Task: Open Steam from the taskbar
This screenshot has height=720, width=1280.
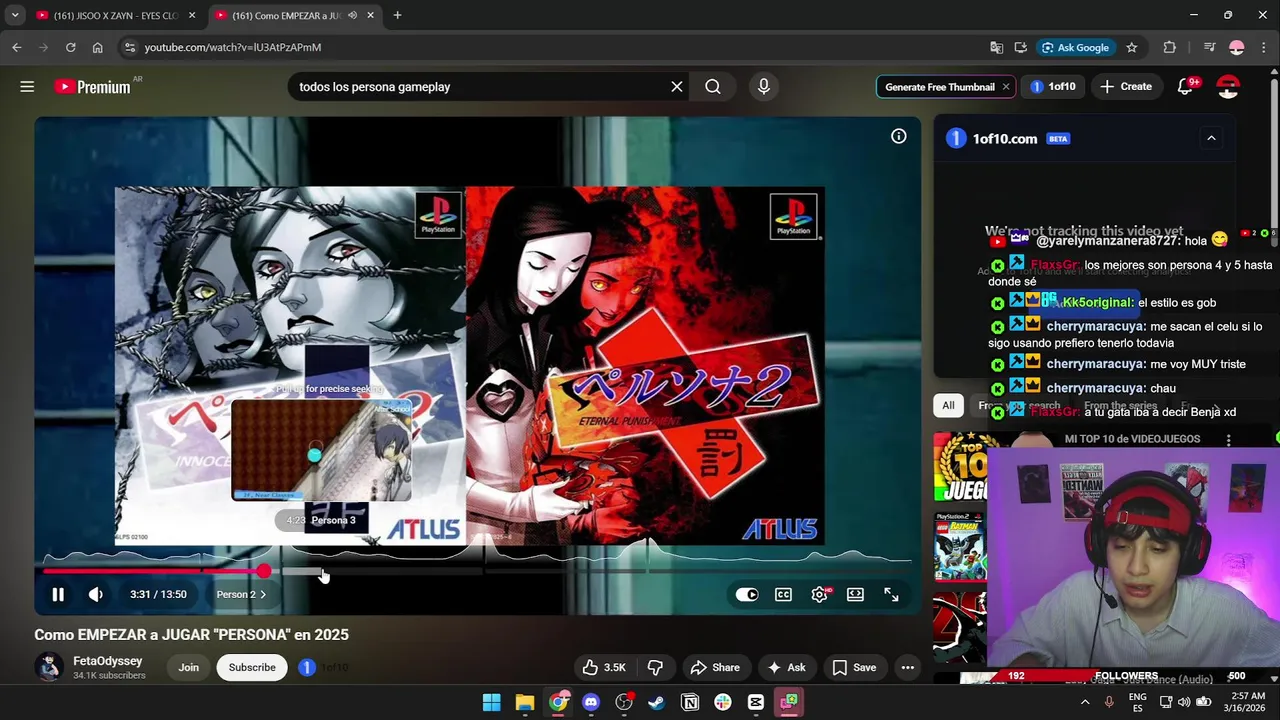Action: (657, 702)
